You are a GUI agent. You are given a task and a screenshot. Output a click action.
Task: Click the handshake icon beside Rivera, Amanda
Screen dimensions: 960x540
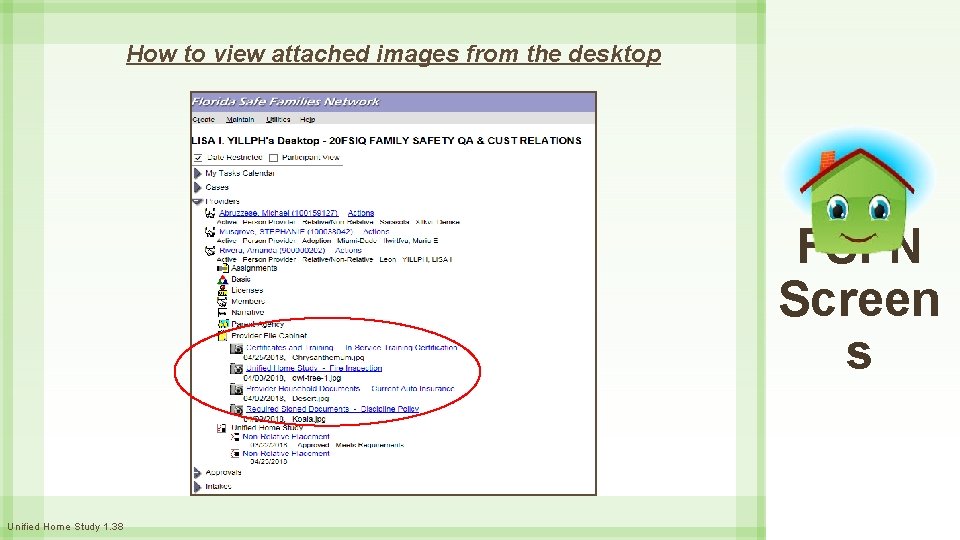pos(210,250)
